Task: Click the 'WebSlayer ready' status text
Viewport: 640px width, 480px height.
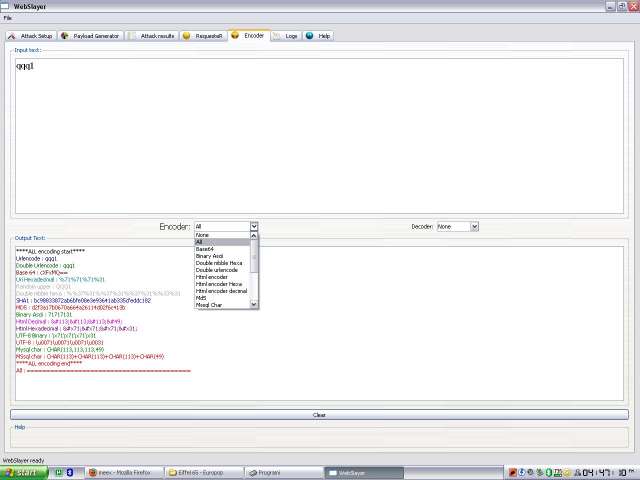Action: point(23,460)
